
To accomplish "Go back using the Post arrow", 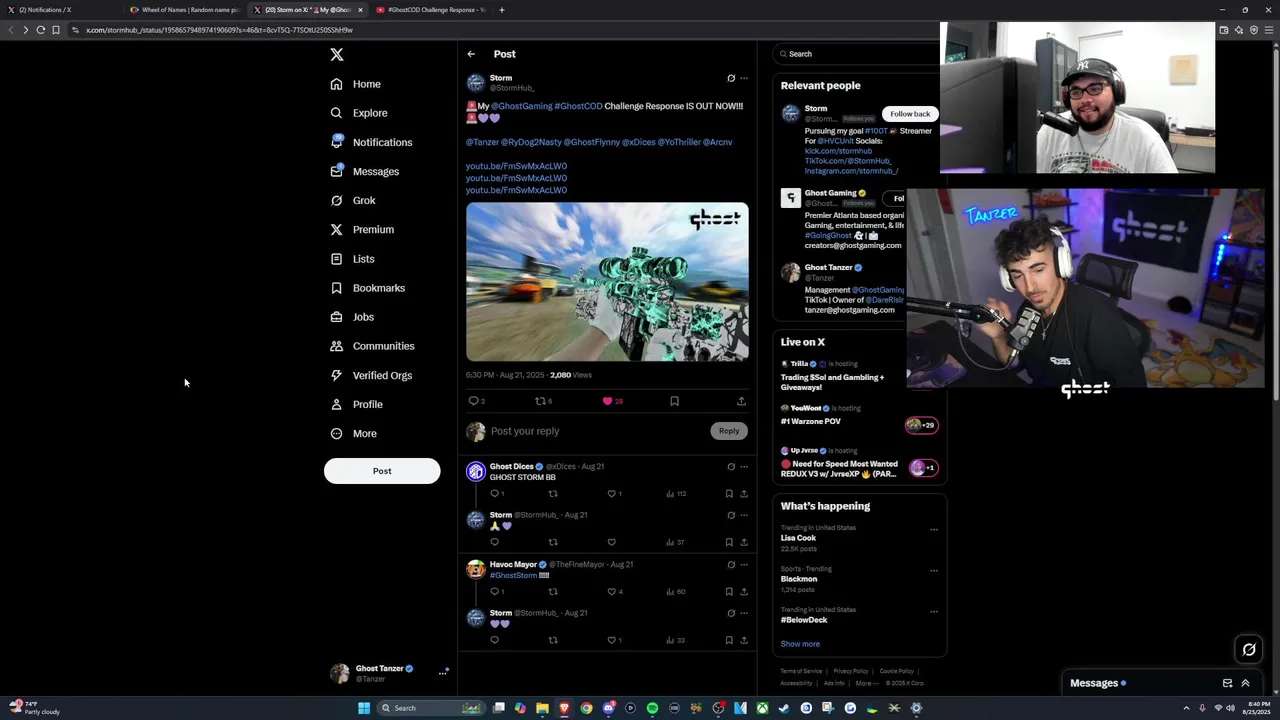I will click(x=471, y=54).
